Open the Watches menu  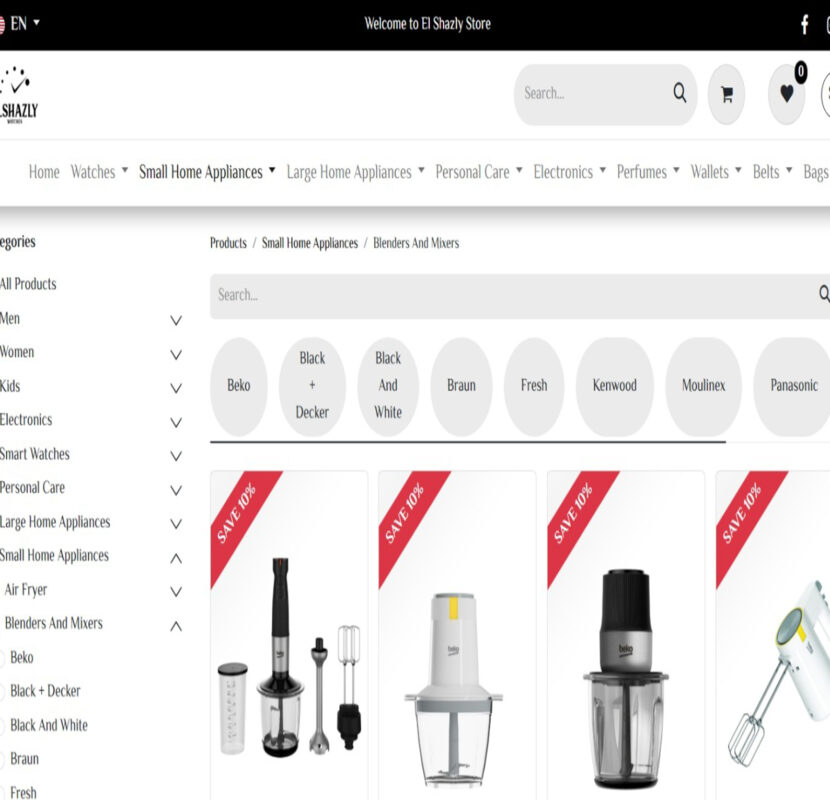[x=100, y=172]
